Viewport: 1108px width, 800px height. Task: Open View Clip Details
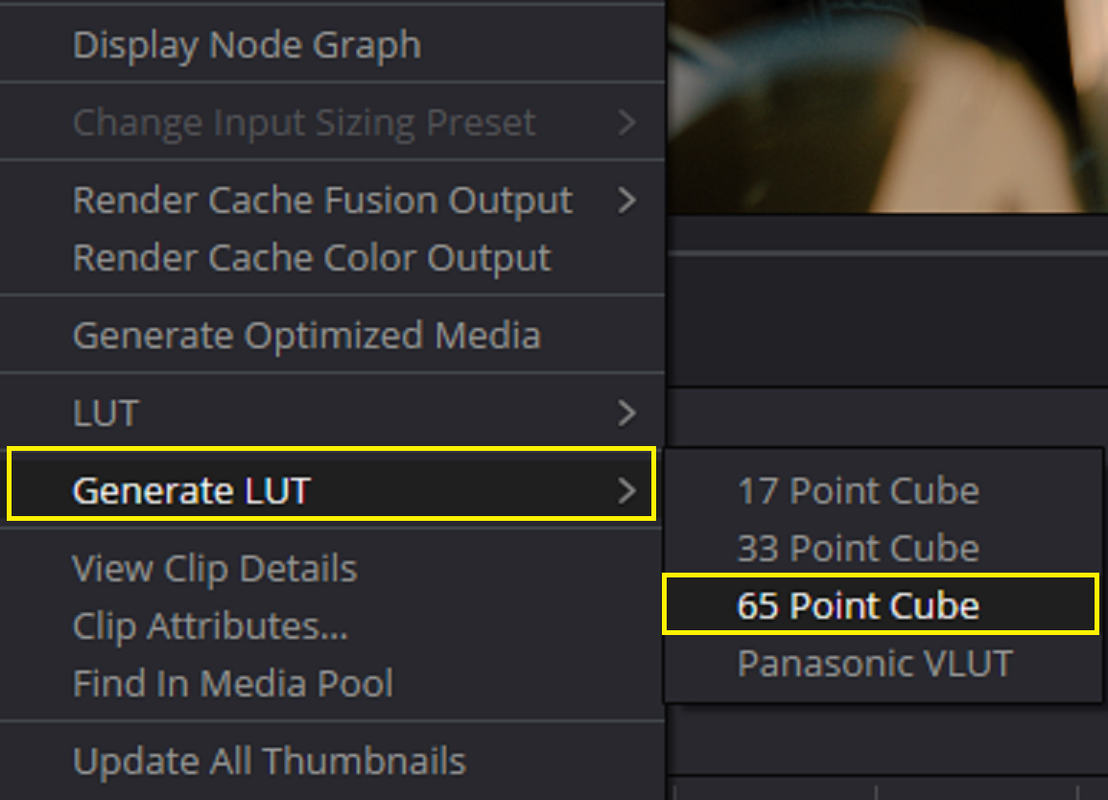click(332, 568)
